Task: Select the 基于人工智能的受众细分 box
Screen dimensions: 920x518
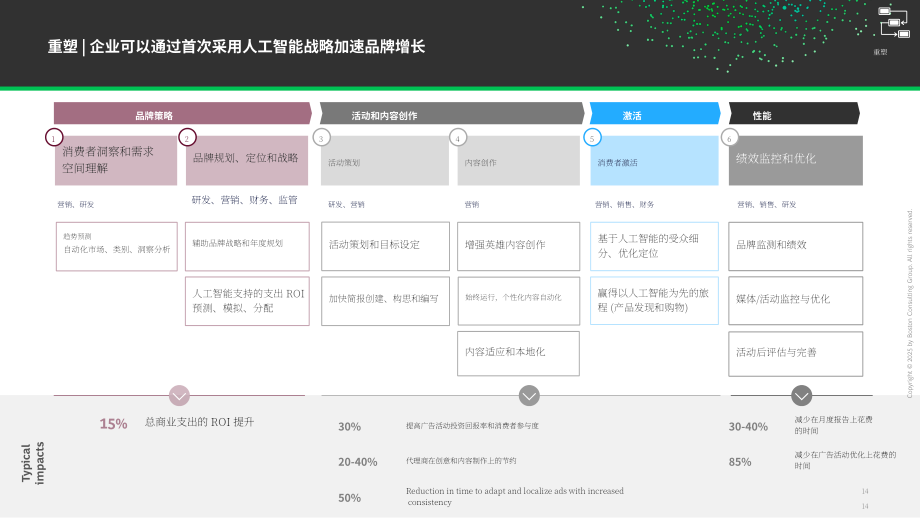Action: (654, 246)
